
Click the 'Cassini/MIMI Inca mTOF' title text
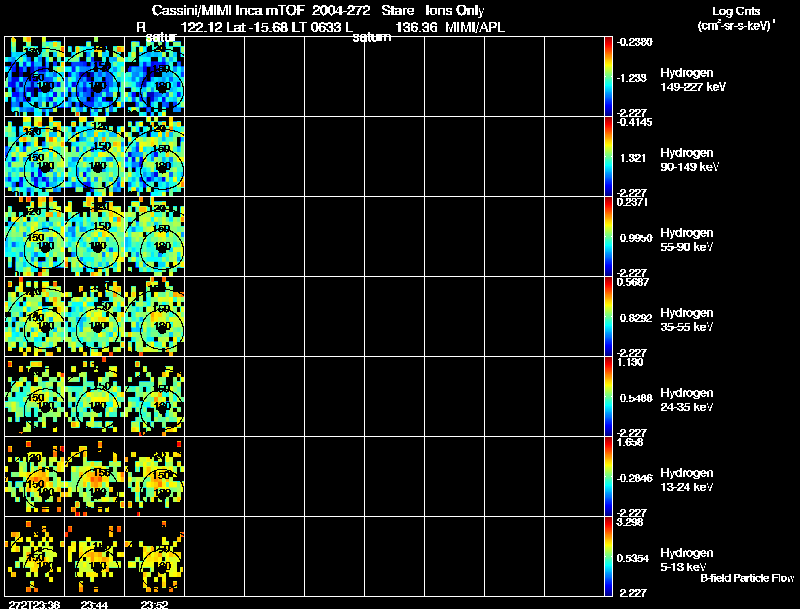tap(228, 10)
